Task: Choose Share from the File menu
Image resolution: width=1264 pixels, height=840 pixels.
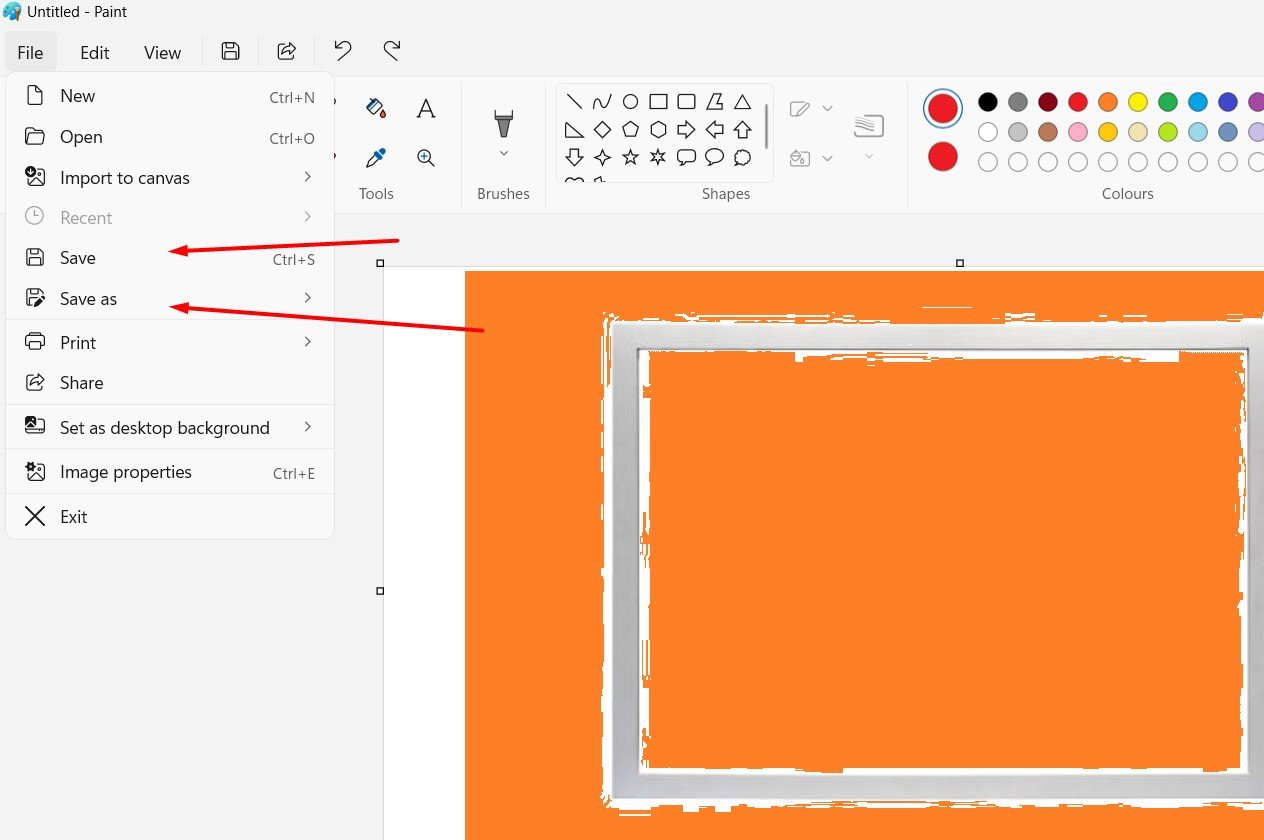Action: (x=170, y=383)
